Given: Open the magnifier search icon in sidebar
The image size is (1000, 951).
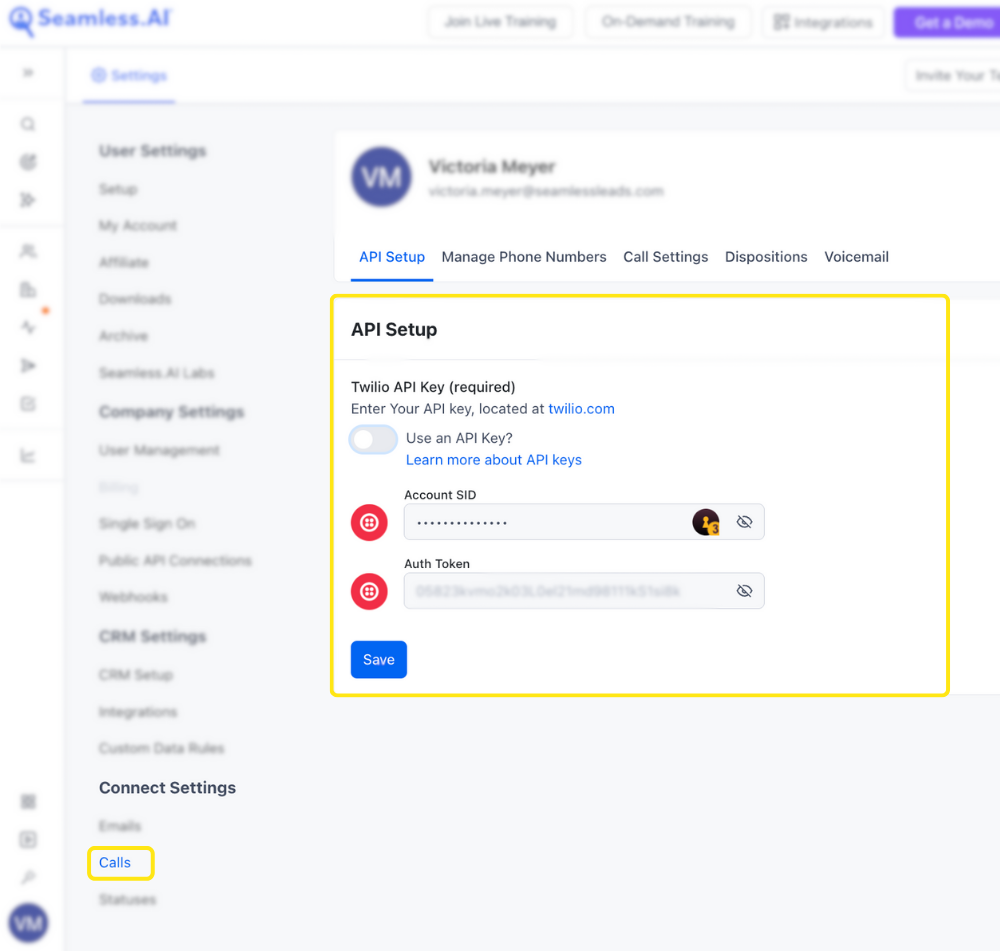Looking at the screenshot, I should point(28,124).
